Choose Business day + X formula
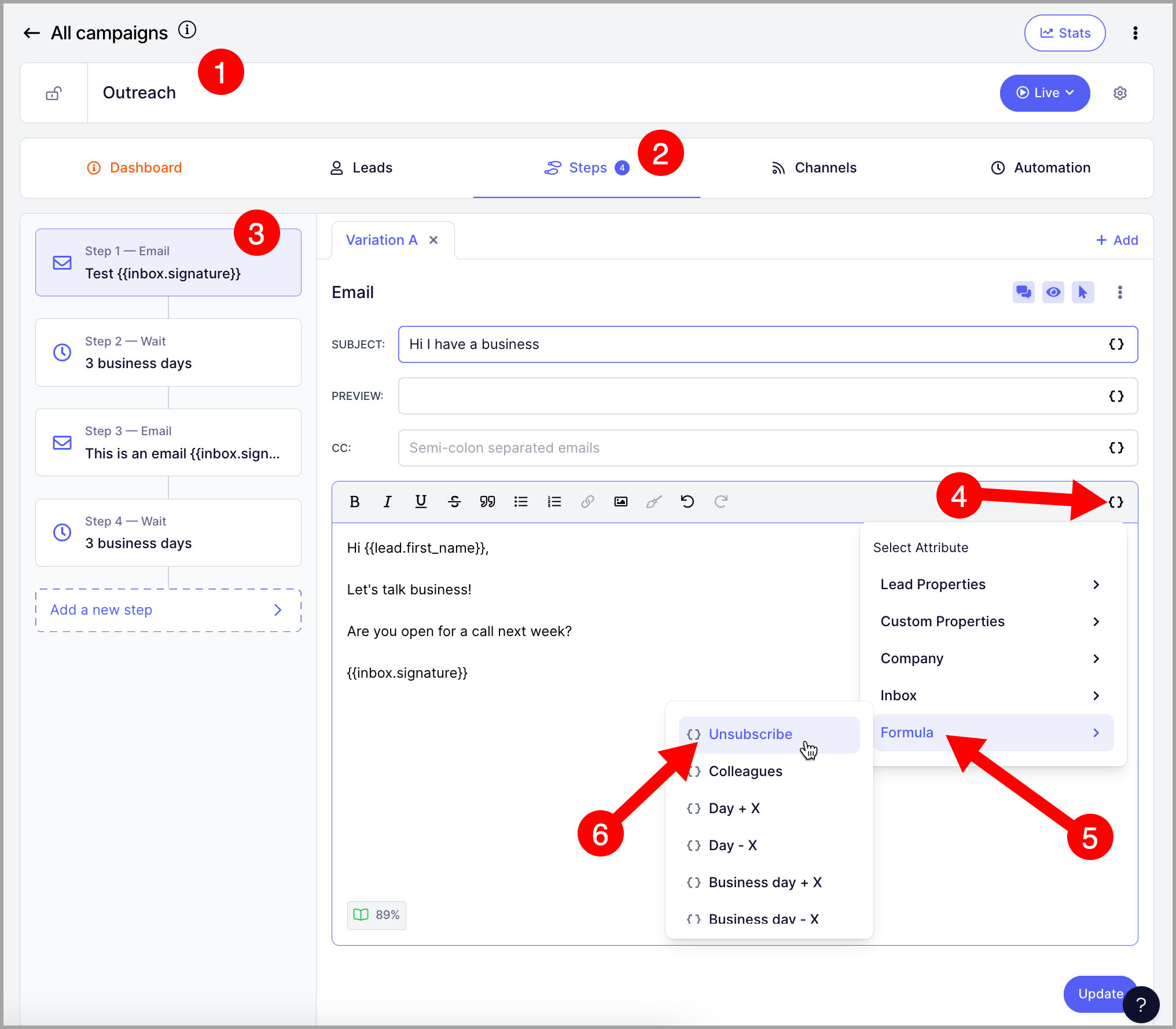The width and height of the screenshot is (1176, 1029). click(769, 883)
